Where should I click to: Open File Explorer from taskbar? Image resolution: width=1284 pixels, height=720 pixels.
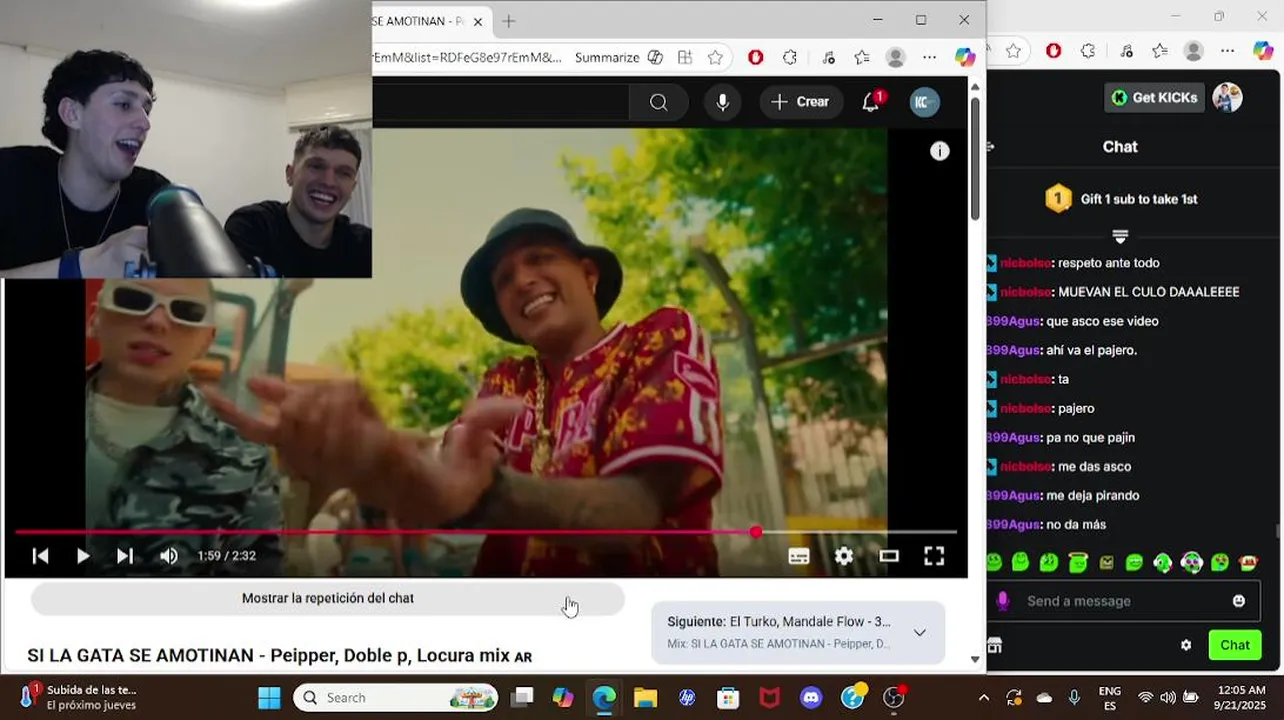click(x=645, y=697)
